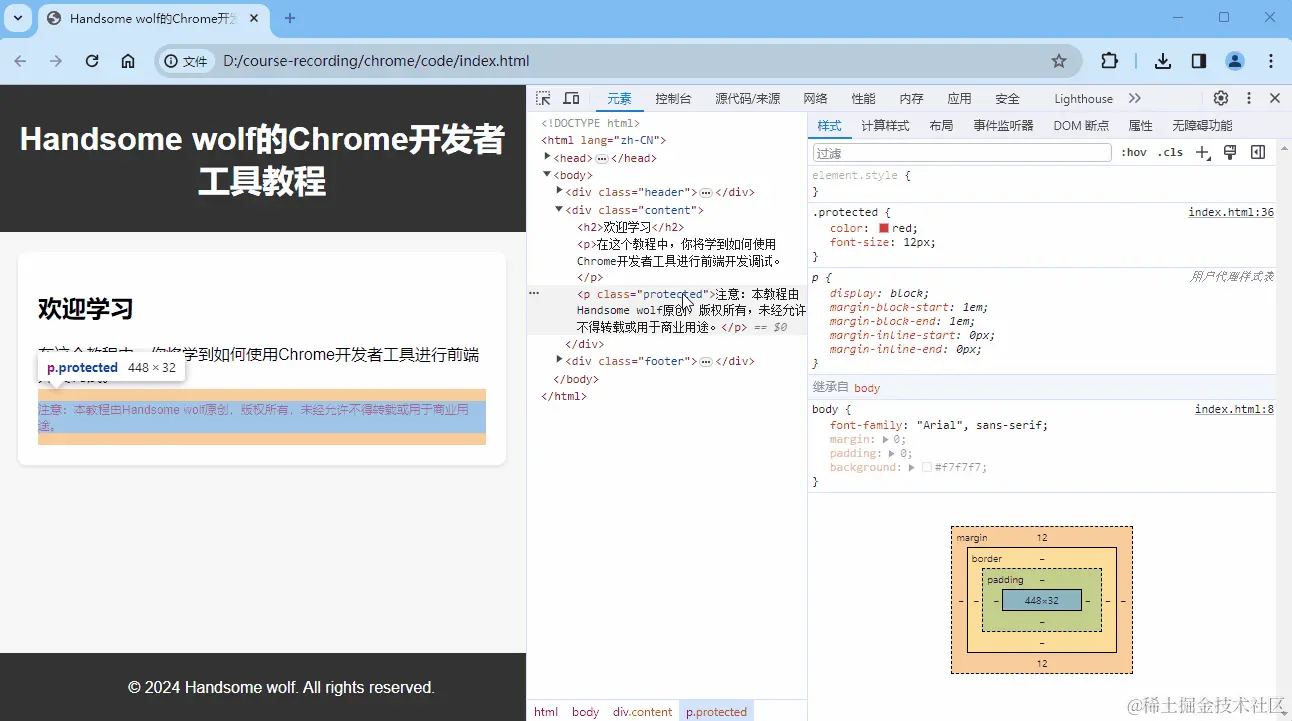Expand the margin shorthand in body rule

[886, 439]
